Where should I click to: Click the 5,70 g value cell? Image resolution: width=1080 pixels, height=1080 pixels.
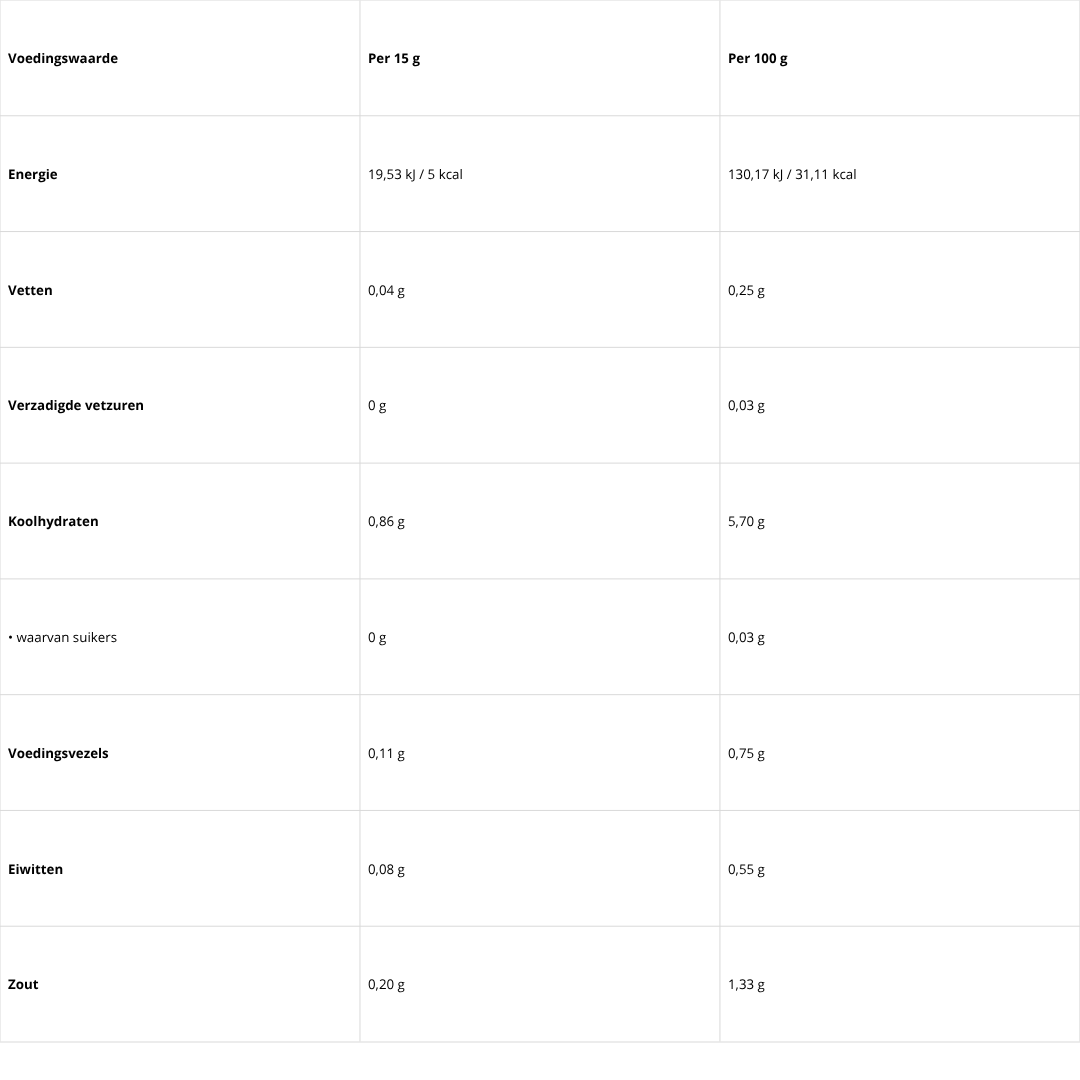coord(746,521)
